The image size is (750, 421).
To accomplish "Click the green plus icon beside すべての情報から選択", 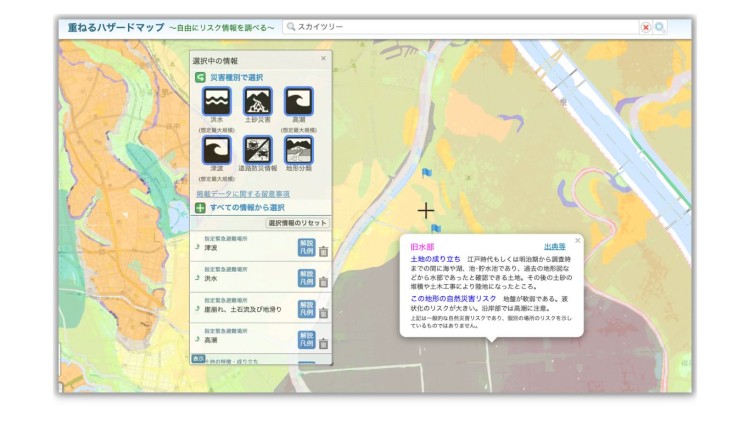I will point(200,208).
